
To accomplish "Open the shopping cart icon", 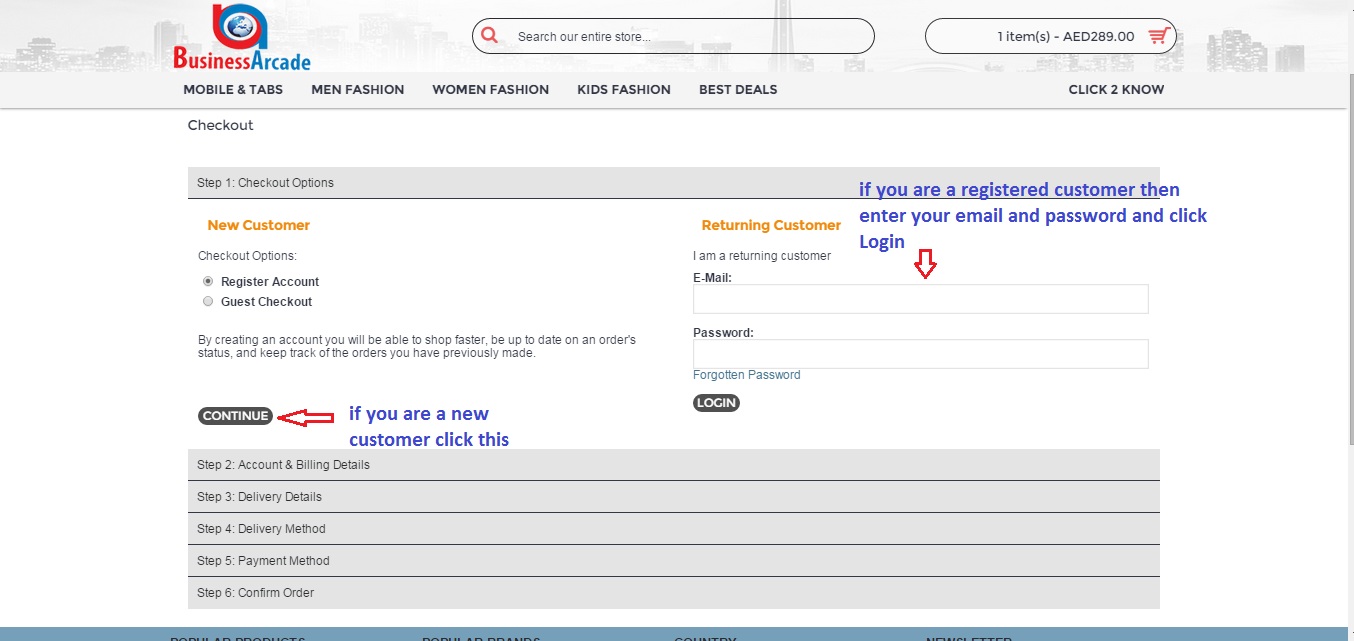I will 1158,36.
